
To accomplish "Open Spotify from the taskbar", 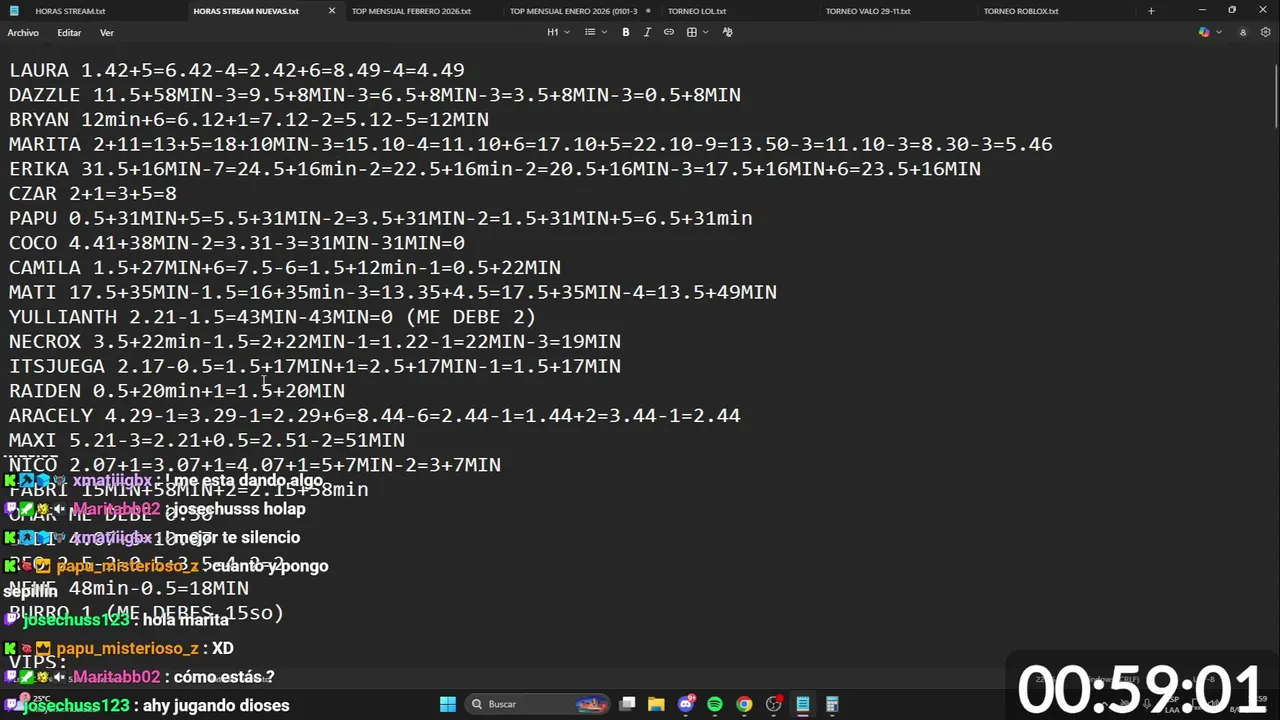I will click(x=715, y=704).
